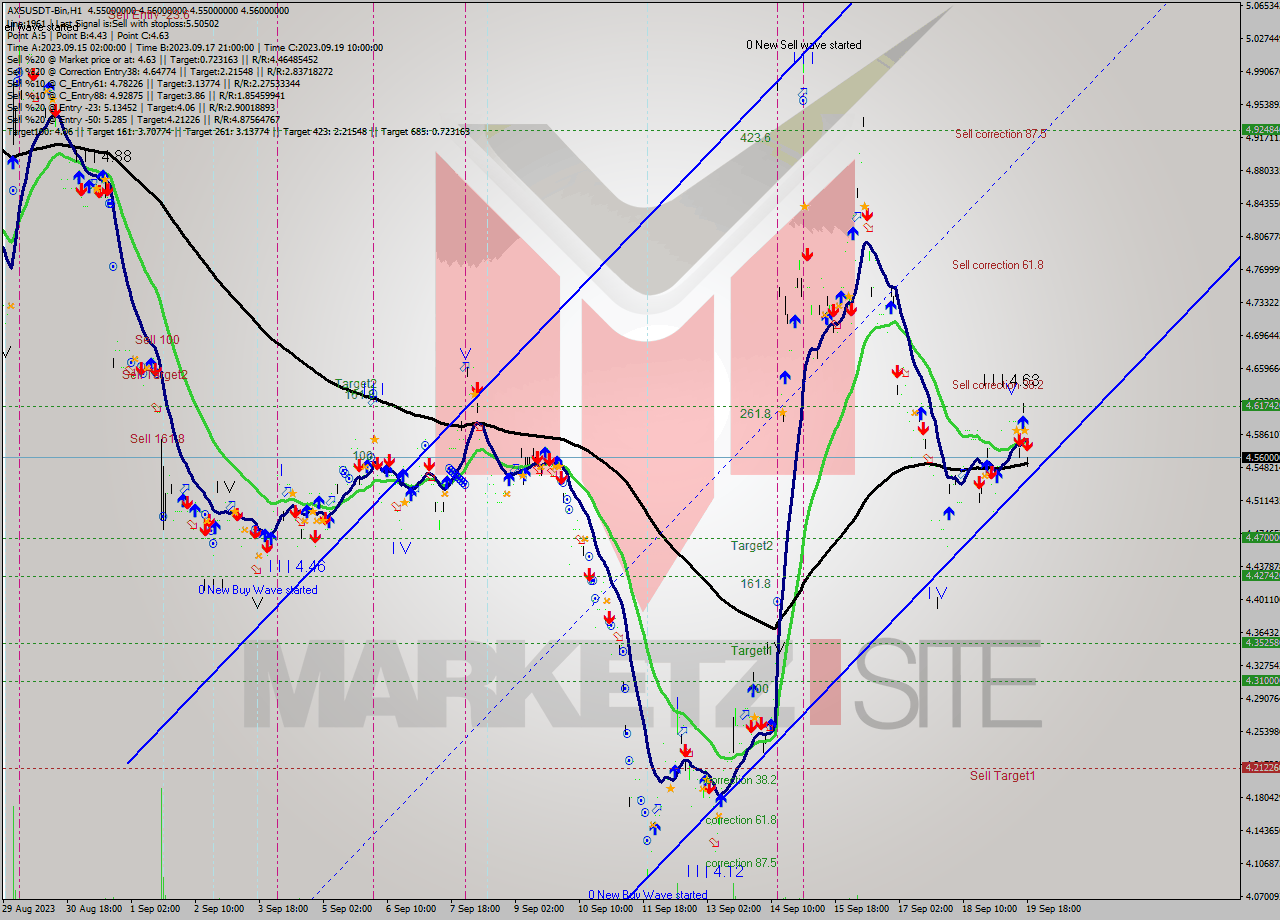Click the 4.69644 price axis value

1262,336
